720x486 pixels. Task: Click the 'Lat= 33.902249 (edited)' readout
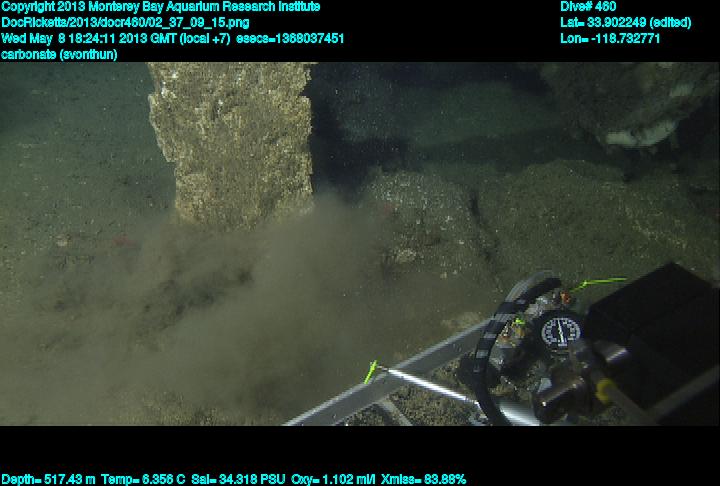pos(625,23)
